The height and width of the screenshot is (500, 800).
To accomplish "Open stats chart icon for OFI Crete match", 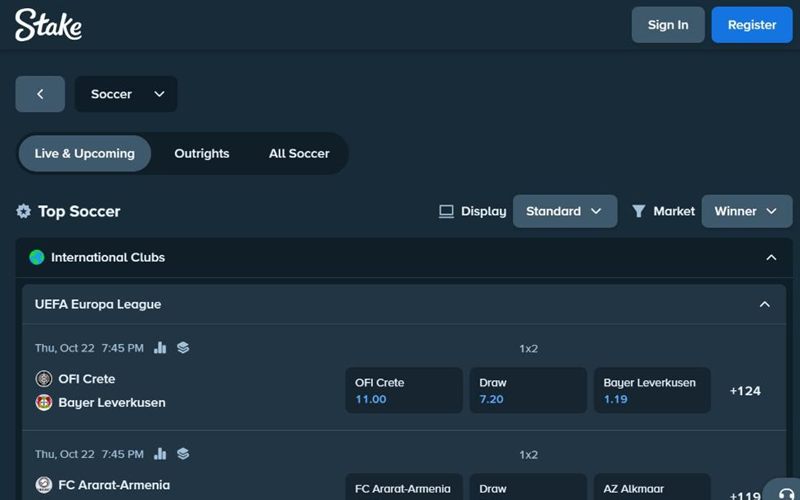I will 160,348.
